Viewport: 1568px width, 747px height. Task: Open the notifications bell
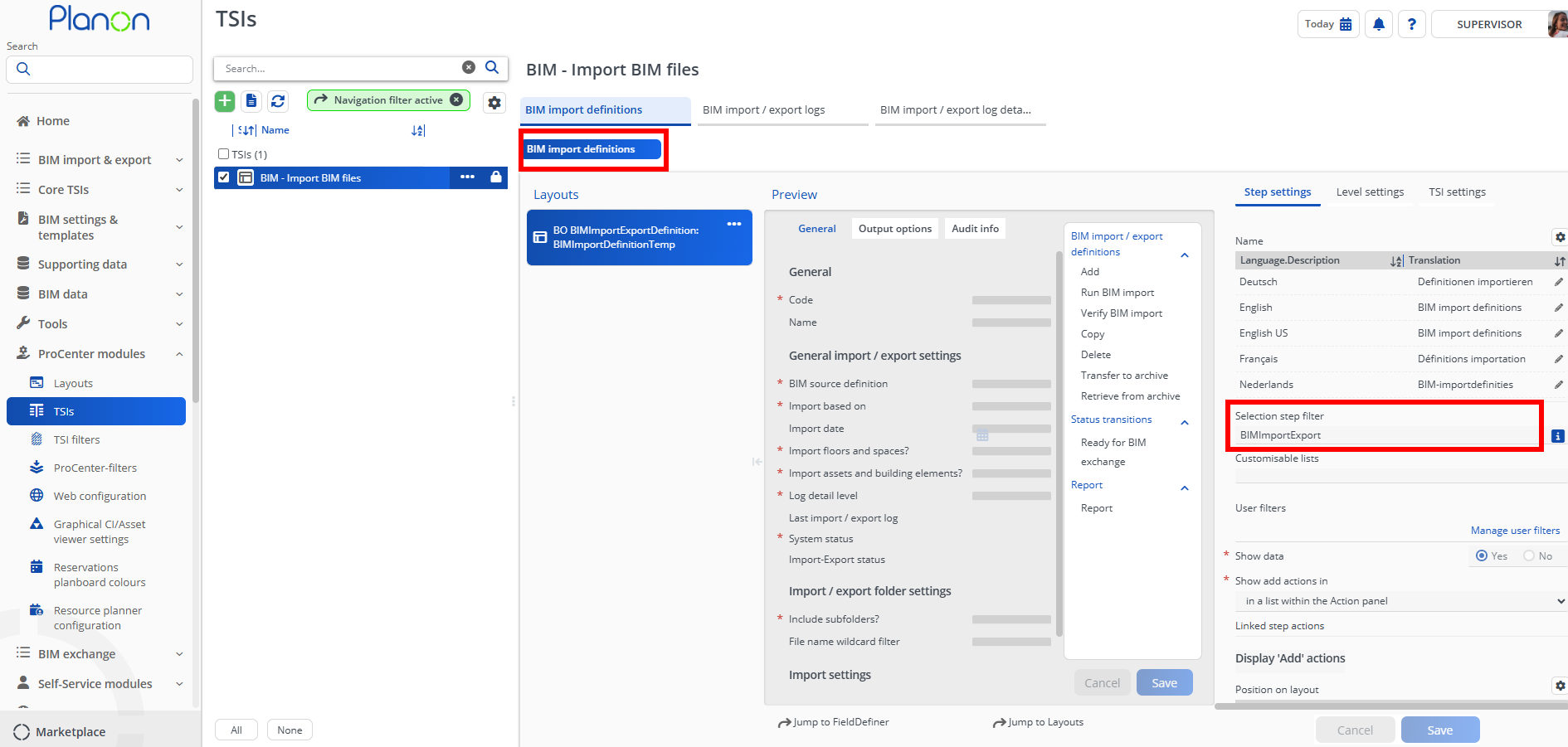1379,24
